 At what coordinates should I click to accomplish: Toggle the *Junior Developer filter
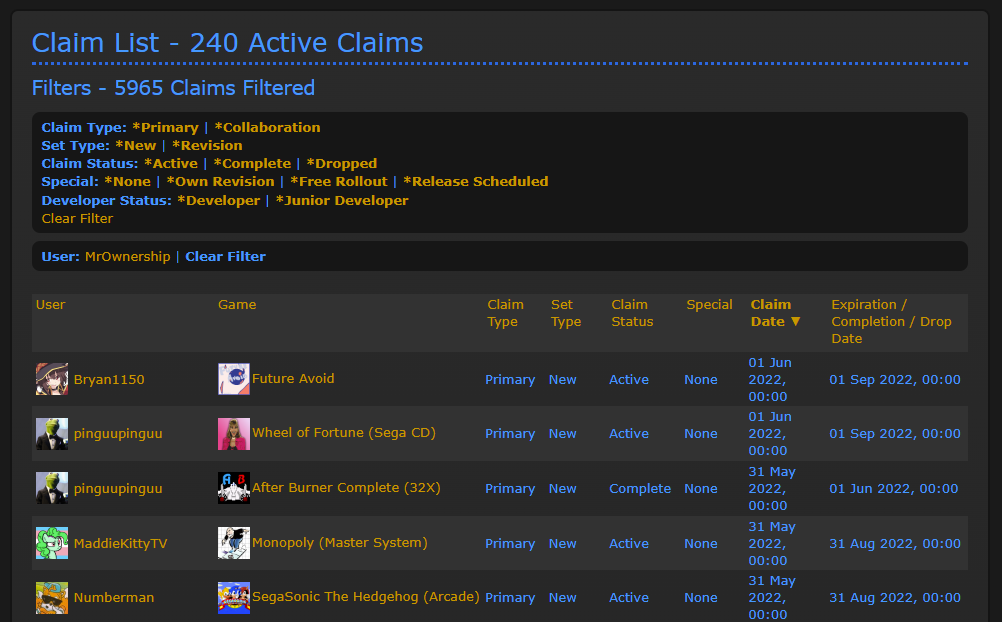coord(342,200)
